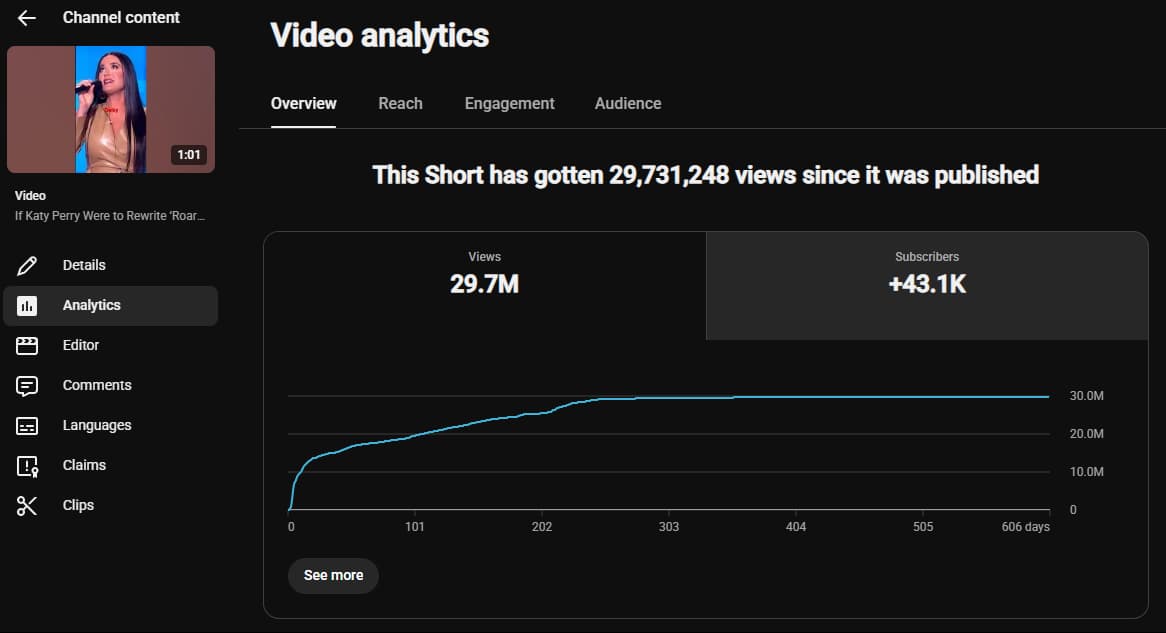
Task: Switch to the Engagement tab
Action: 509,104
